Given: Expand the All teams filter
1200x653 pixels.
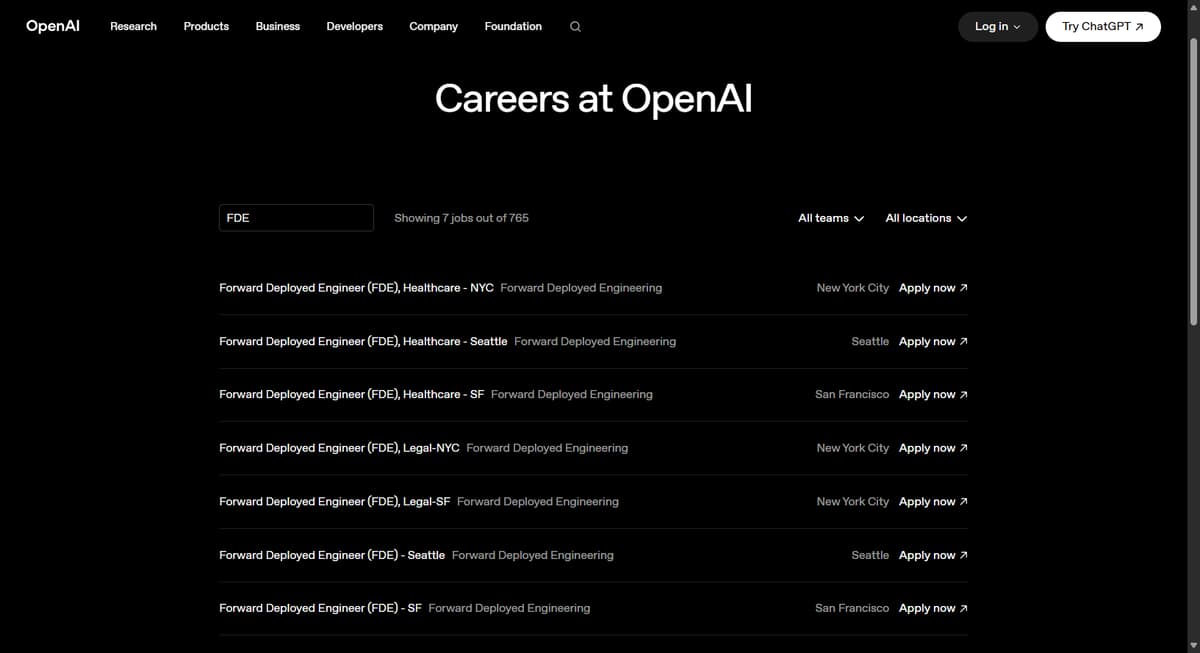Looking at the screenshot, I should coord(831,218).
